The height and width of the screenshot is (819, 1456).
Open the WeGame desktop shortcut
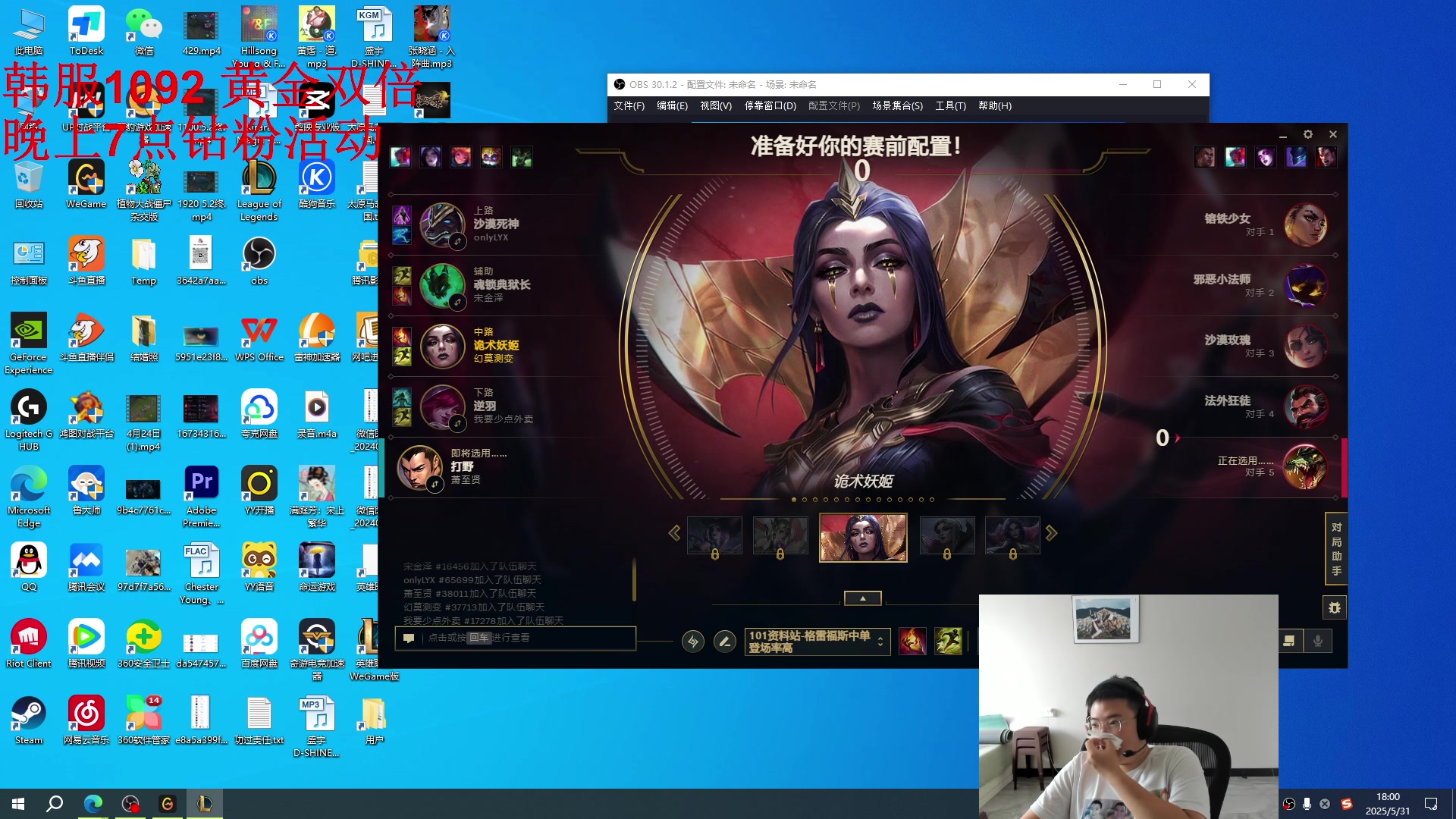(86, 184)
